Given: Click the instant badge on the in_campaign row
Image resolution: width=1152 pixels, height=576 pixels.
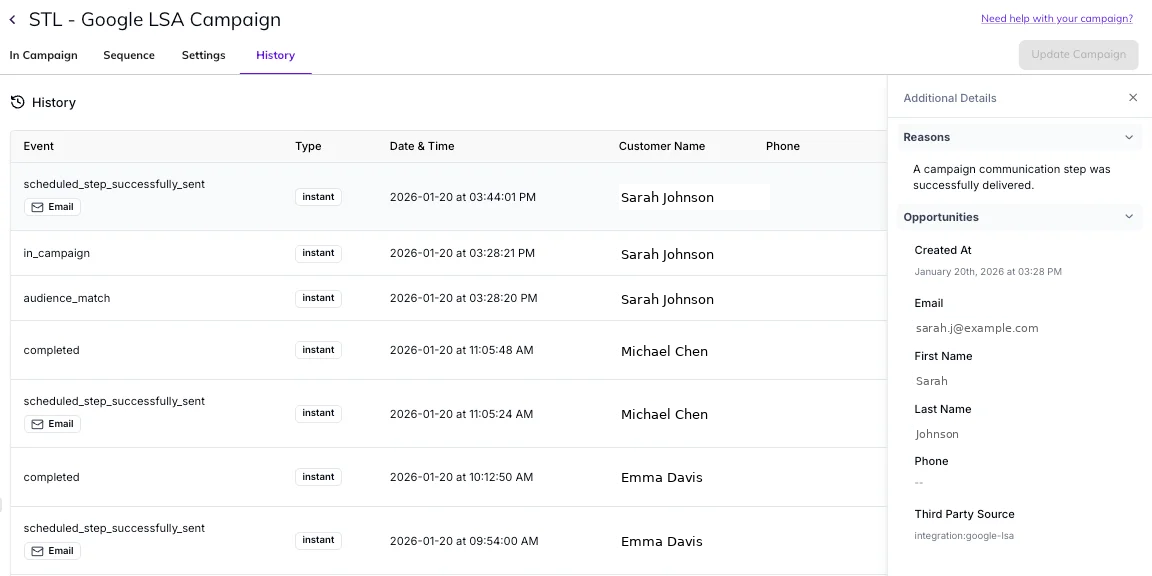Looking at the screenshot, I should coord(318,253).
